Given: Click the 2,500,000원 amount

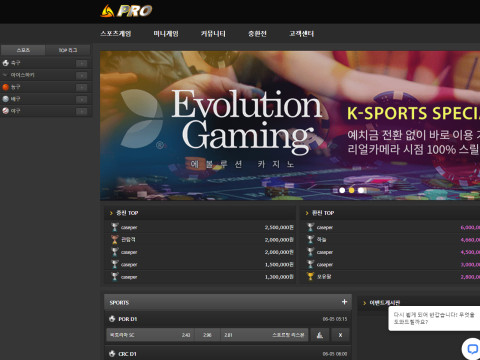Looking at the screenshot, I should (279, 227).
